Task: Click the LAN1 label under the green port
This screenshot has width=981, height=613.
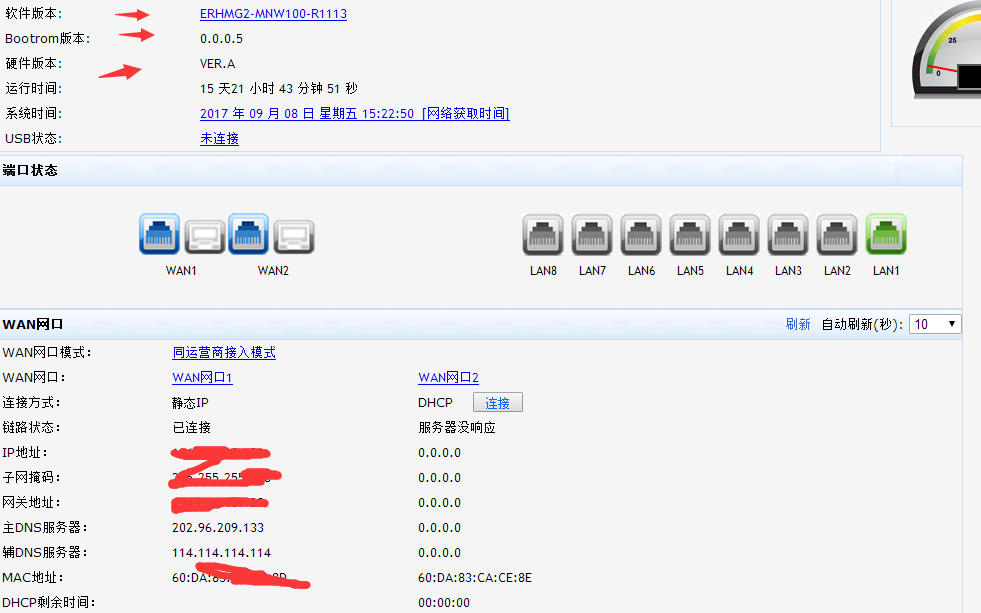Action: tap(886, 271)
